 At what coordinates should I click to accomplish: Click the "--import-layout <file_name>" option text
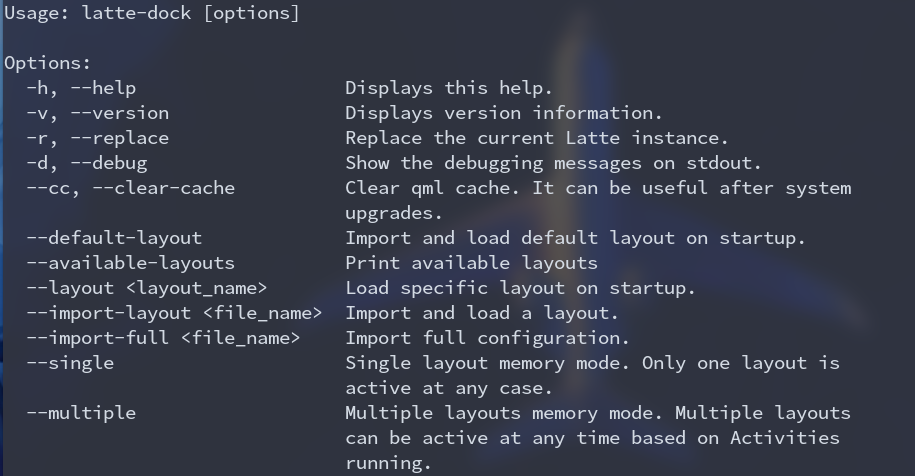[174, 313]
